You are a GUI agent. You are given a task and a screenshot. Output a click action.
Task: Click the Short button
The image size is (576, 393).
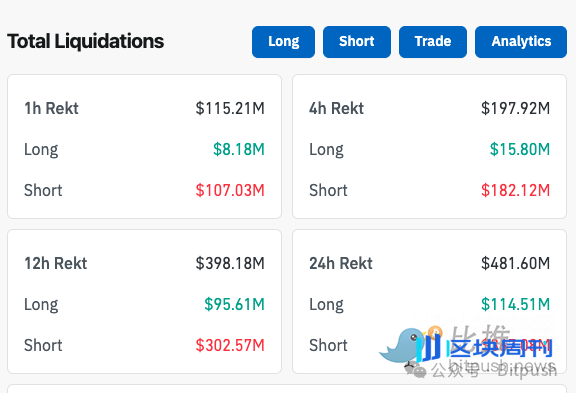(x=357, y=42)
